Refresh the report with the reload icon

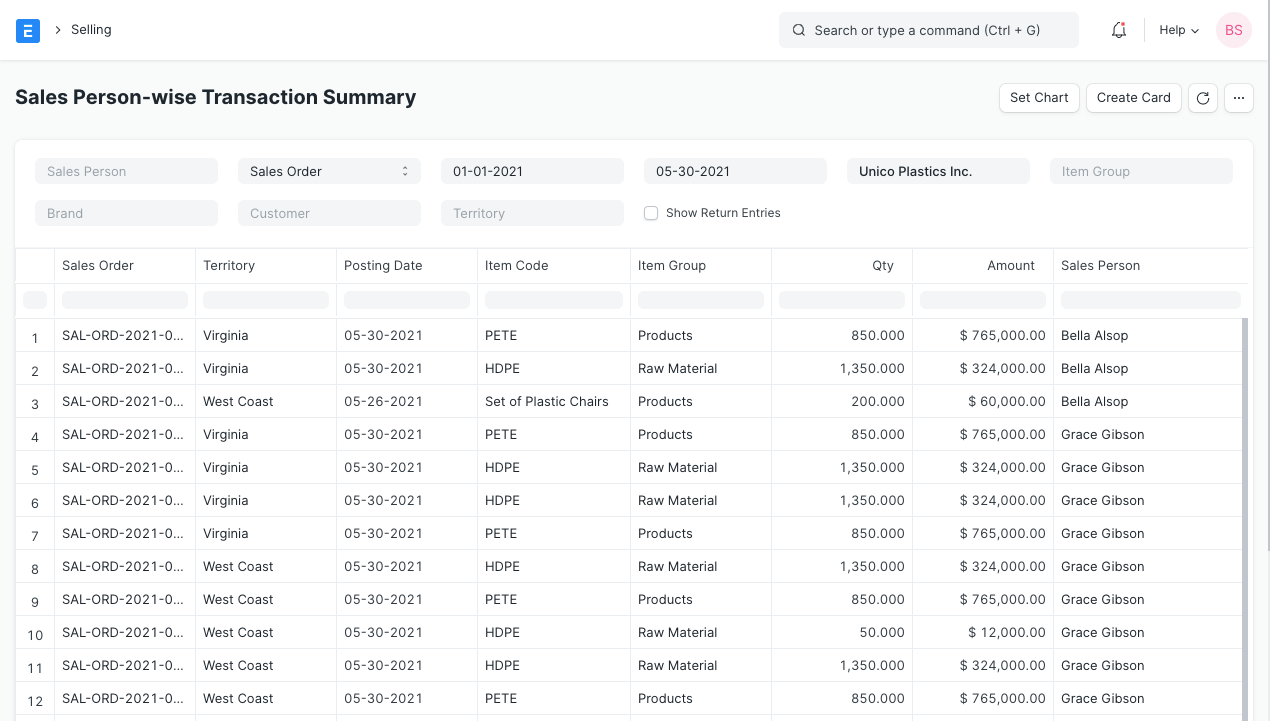point(1202,97)
